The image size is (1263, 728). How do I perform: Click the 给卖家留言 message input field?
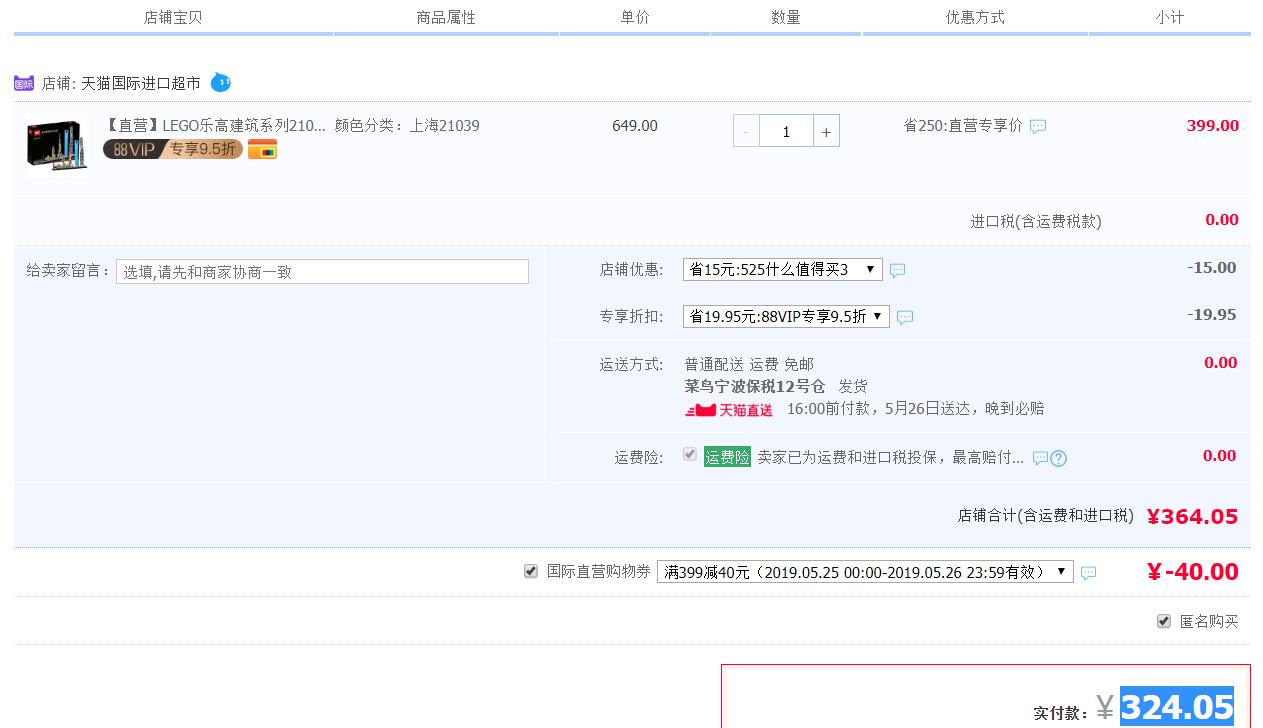tap(322, 271)
